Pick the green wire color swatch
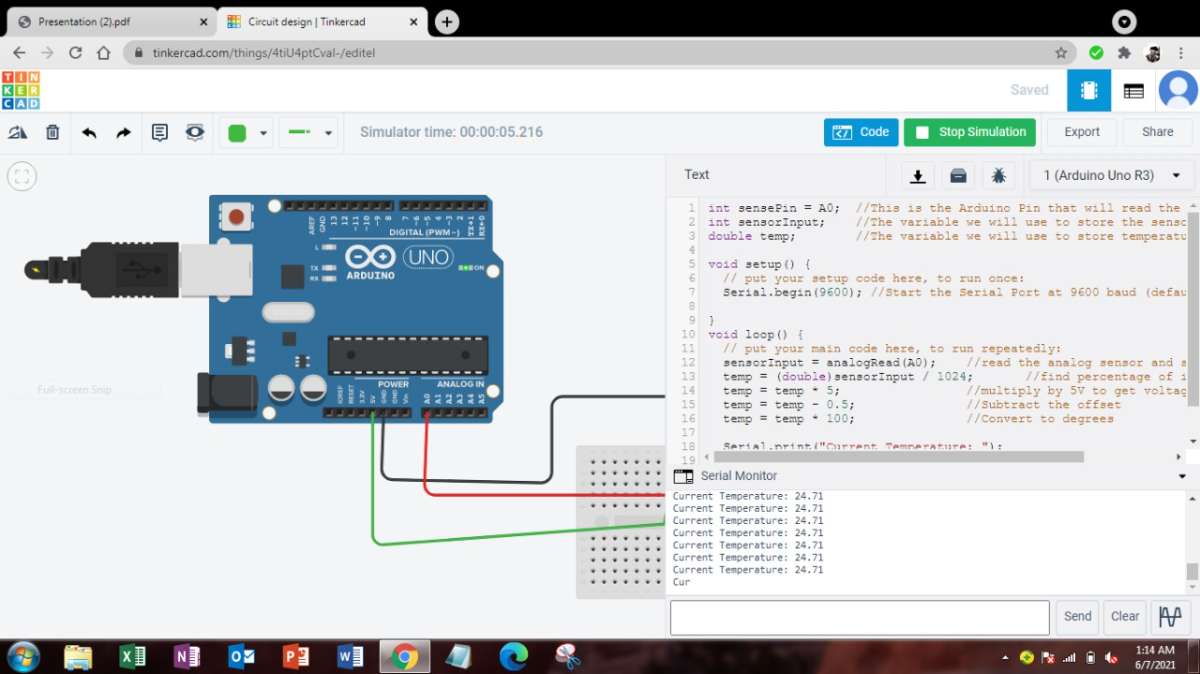 coord(237,133)
